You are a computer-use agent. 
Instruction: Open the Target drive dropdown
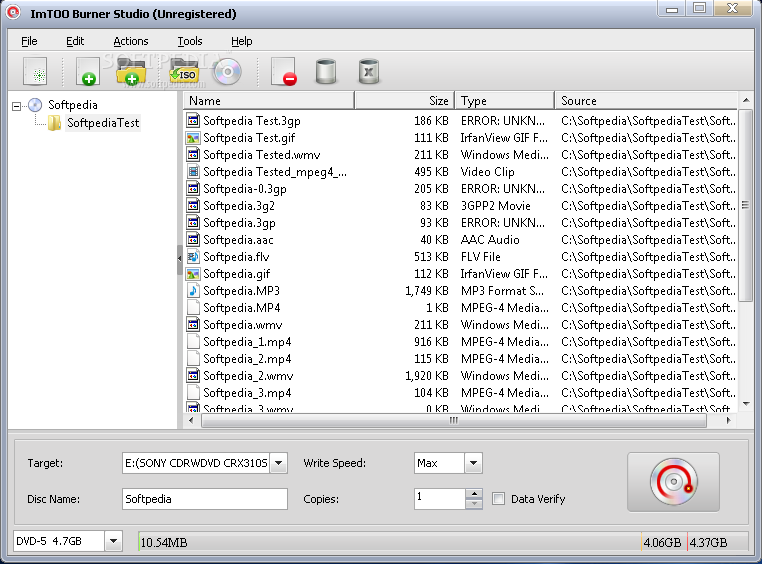tap(278, 463)
